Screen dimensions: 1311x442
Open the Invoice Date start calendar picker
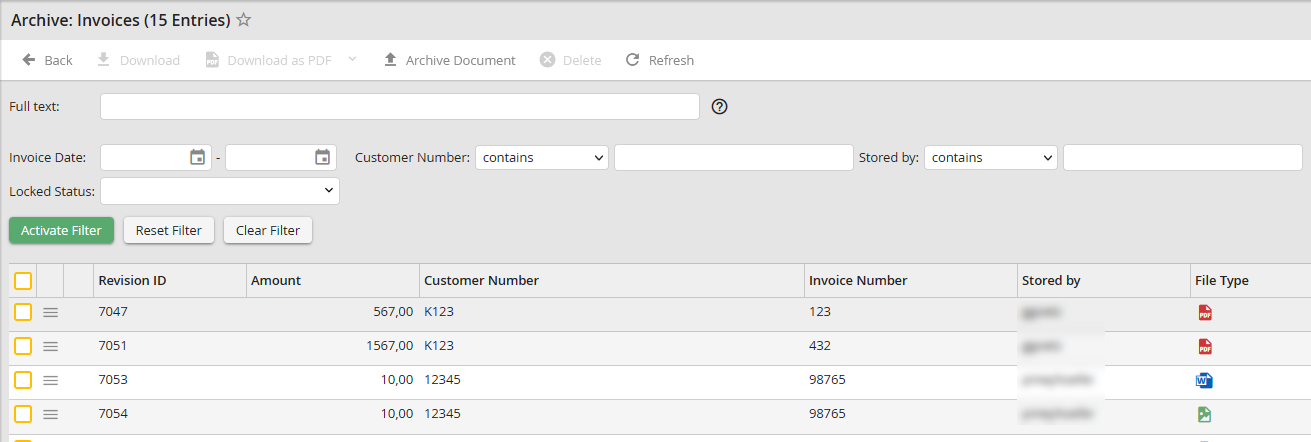(197, 157)
